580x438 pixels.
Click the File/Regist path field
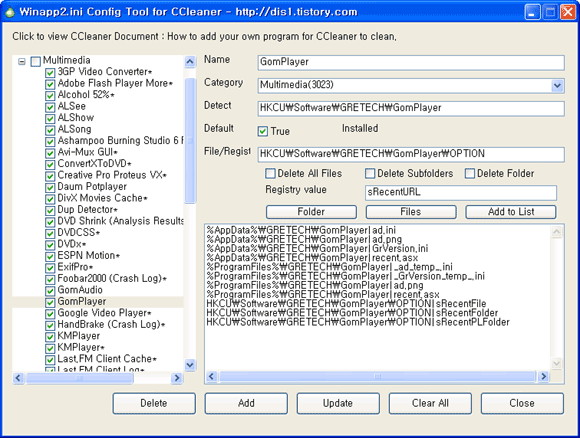pyautogui.click(x=411, y=154)
